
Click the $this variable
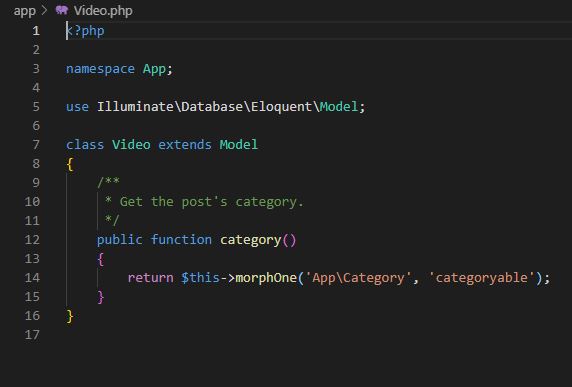coord(200,277)
